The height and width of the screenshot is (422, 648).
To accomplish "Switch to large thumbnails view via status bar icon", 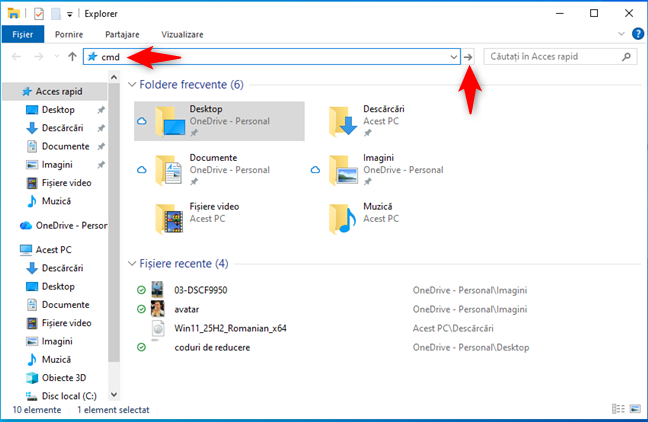I will click(635, 409).
